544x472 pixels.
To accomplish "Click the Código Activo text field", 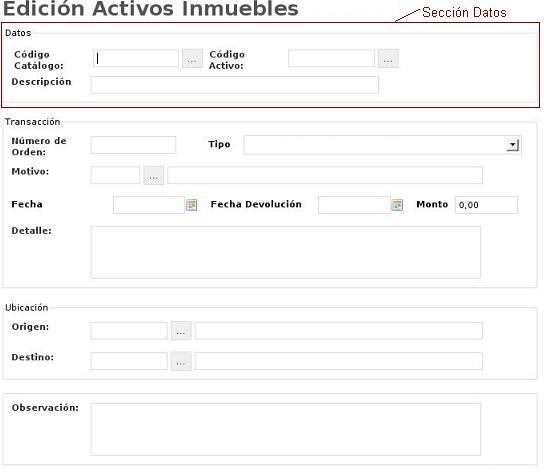I will [331, 58].
